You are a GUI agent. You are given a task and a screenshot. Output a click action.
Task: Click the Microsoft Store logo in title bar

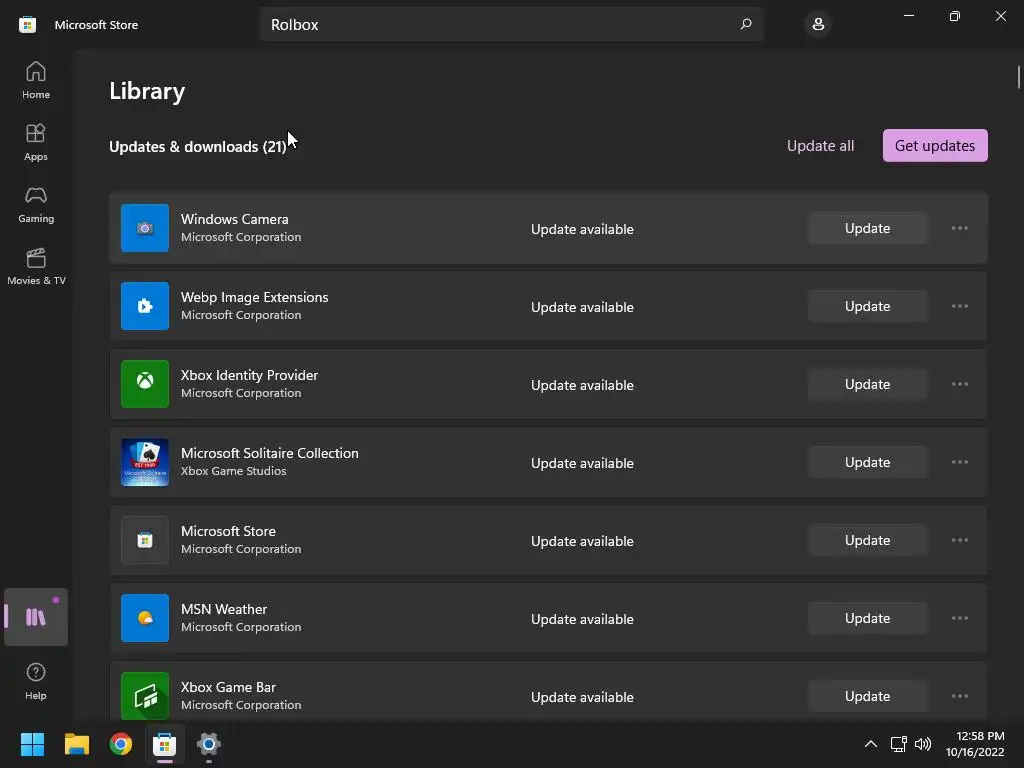click(27, 25)
